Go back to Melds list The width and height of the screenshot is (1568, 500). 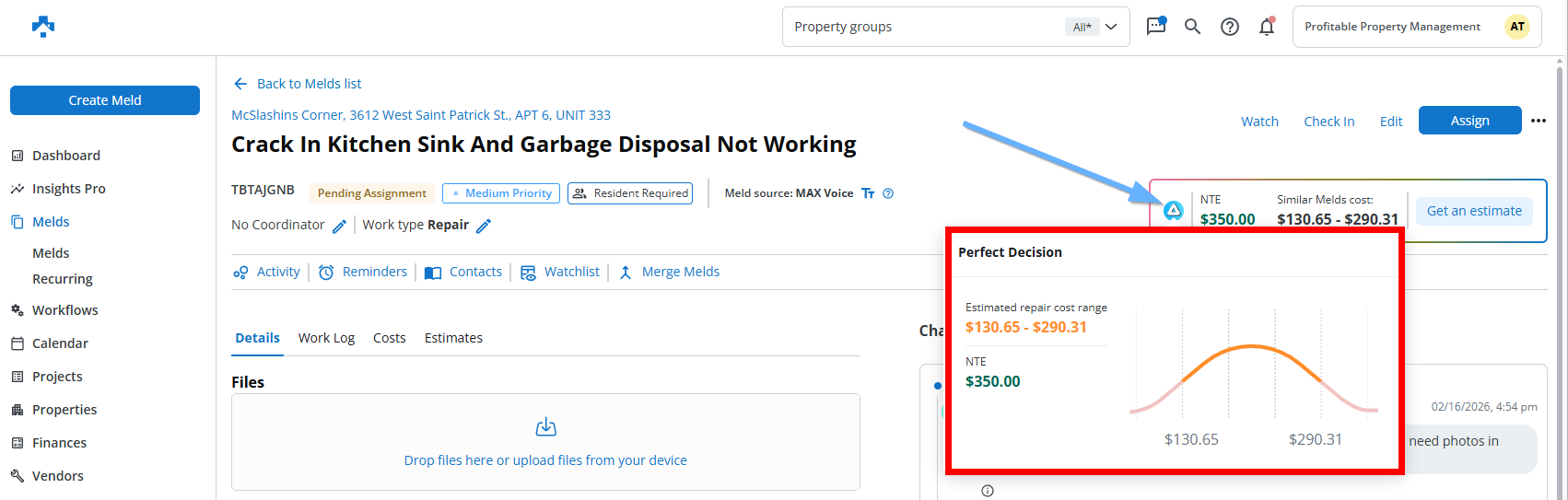point(298,84)
